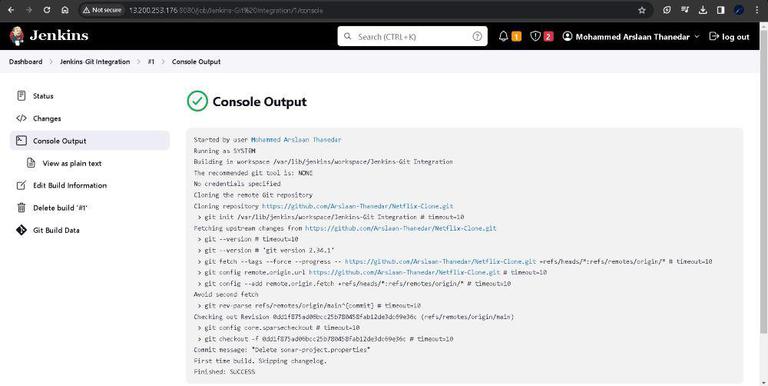The width and height of the screenshot is (768, 386).
Task: Open Status in sidebar
Action: tap(90, 96)
